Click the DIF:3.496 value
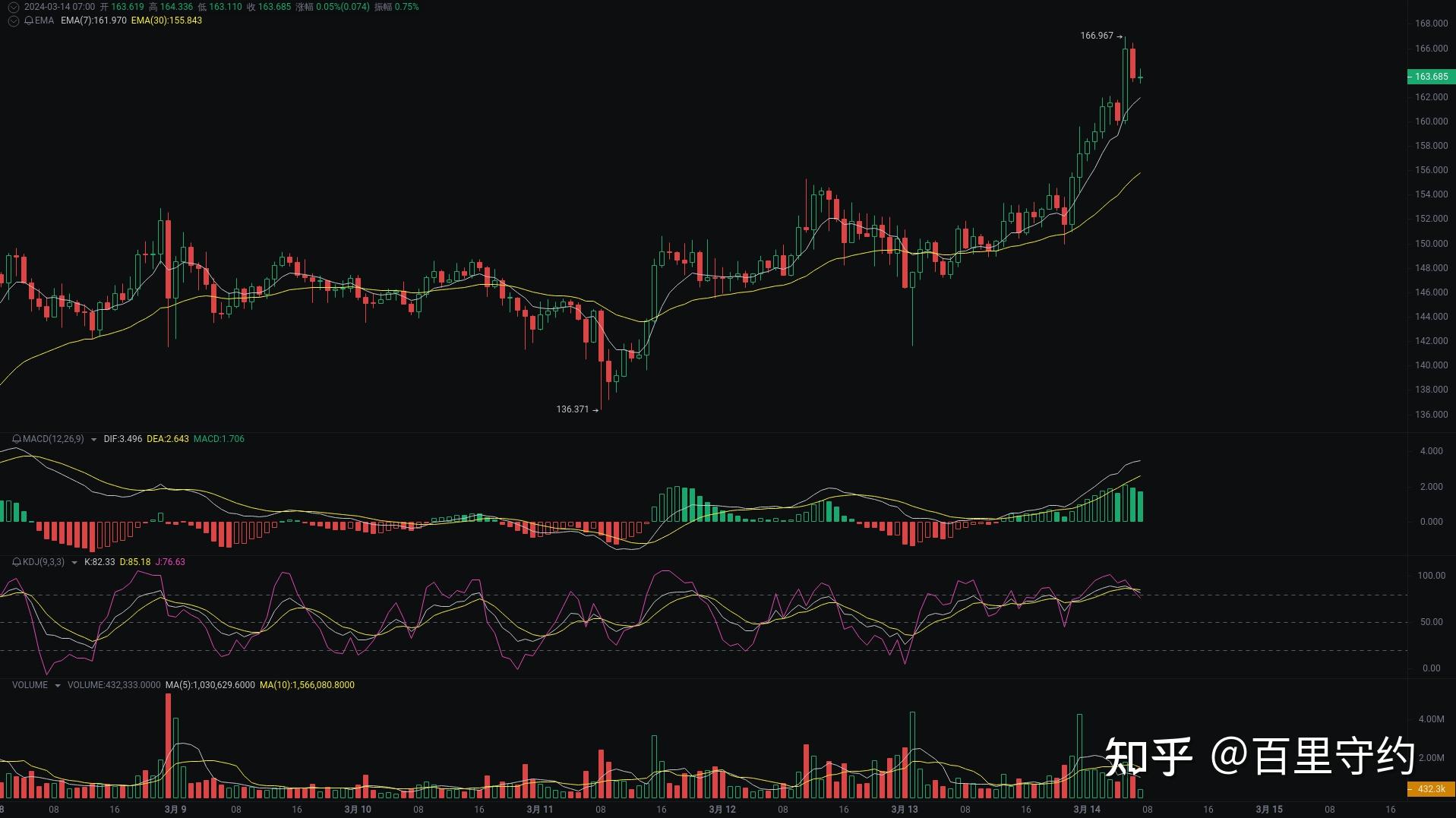The image size is (1456, 818). [123, 439]
